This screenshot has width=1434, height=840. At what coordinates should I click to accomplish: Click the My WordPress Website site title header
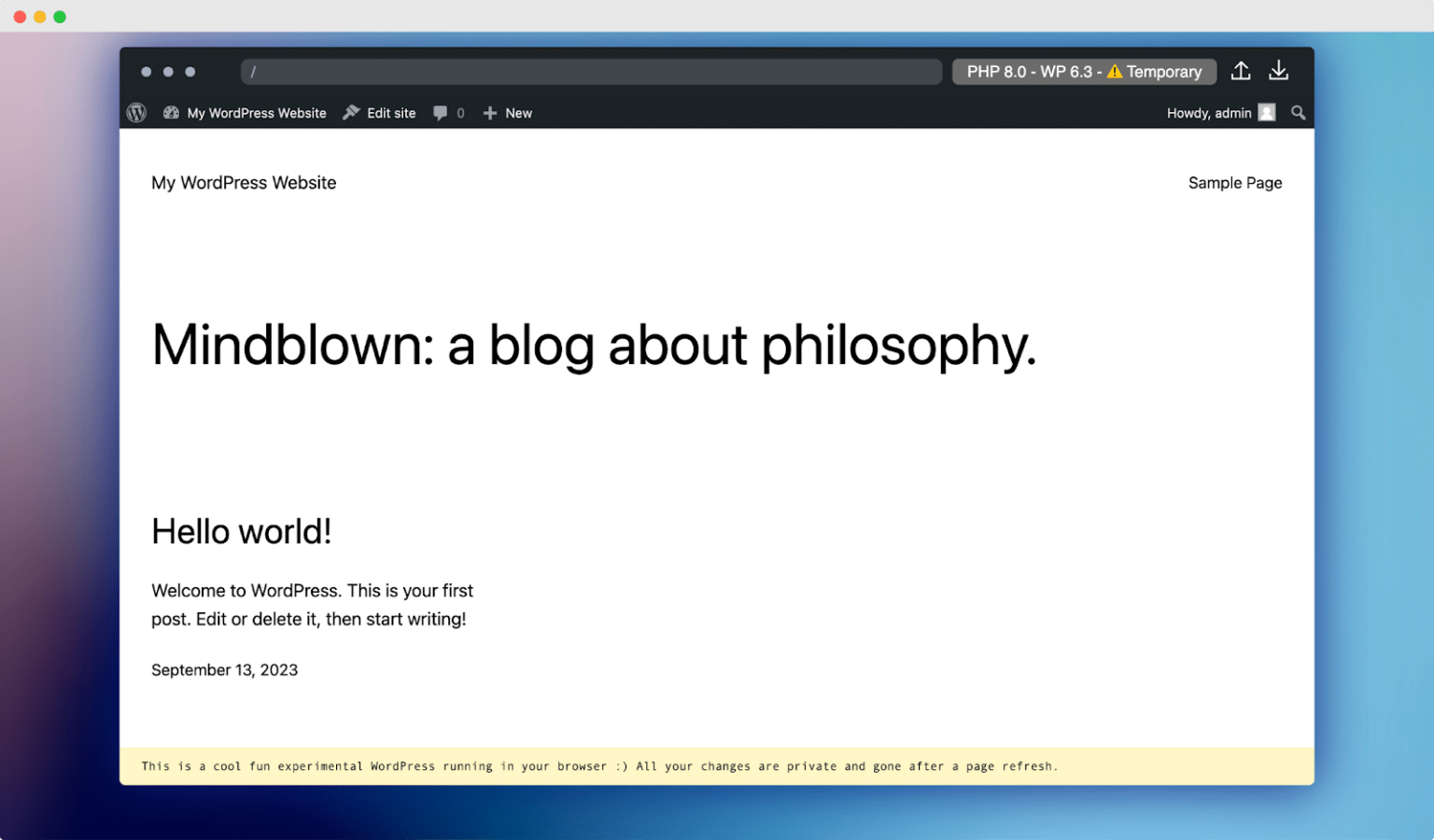(x=244, y=182)
